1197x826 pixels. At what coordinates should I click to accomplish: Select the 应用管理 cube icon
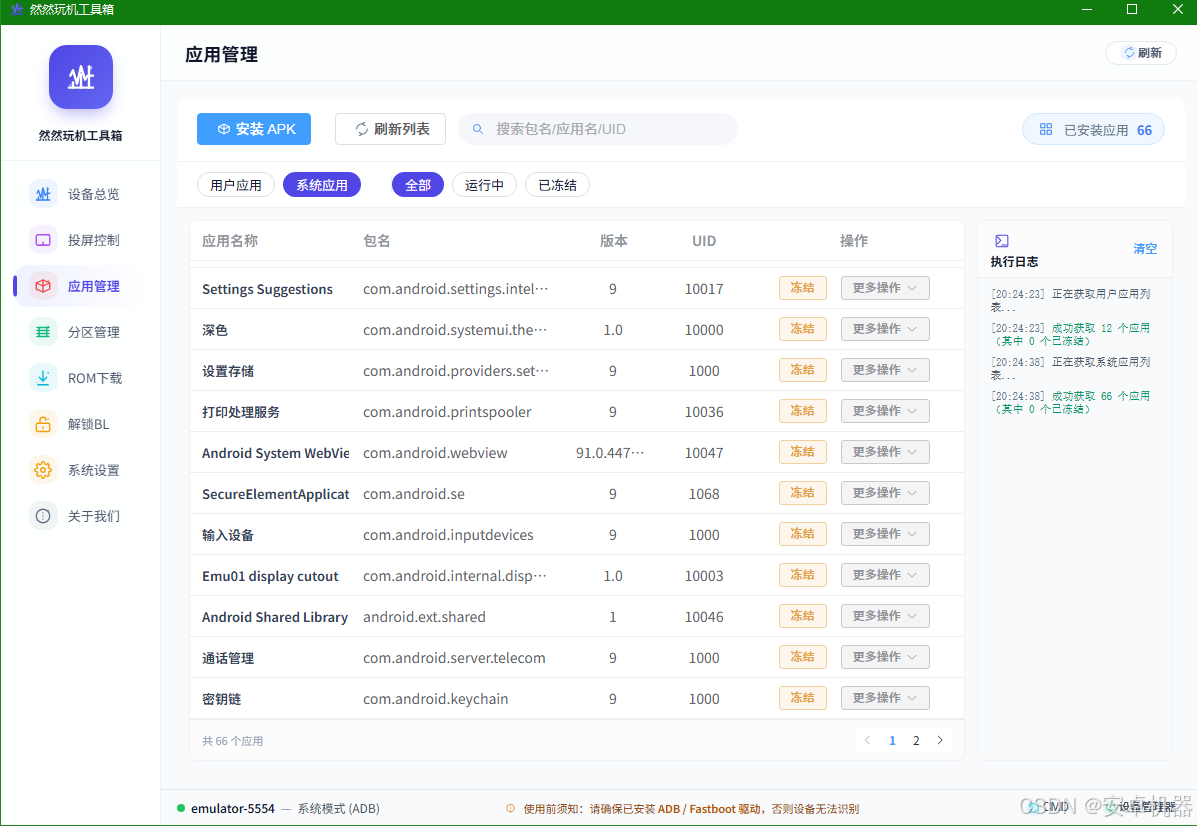click(43, 286)
